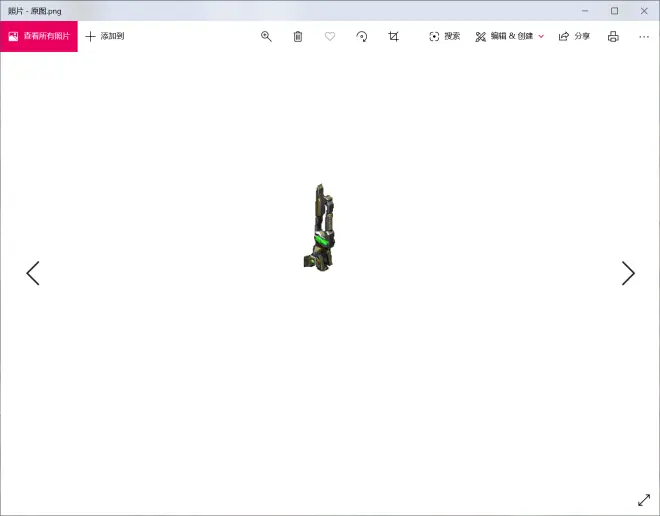Share the photo with 分享

(574, 36)
